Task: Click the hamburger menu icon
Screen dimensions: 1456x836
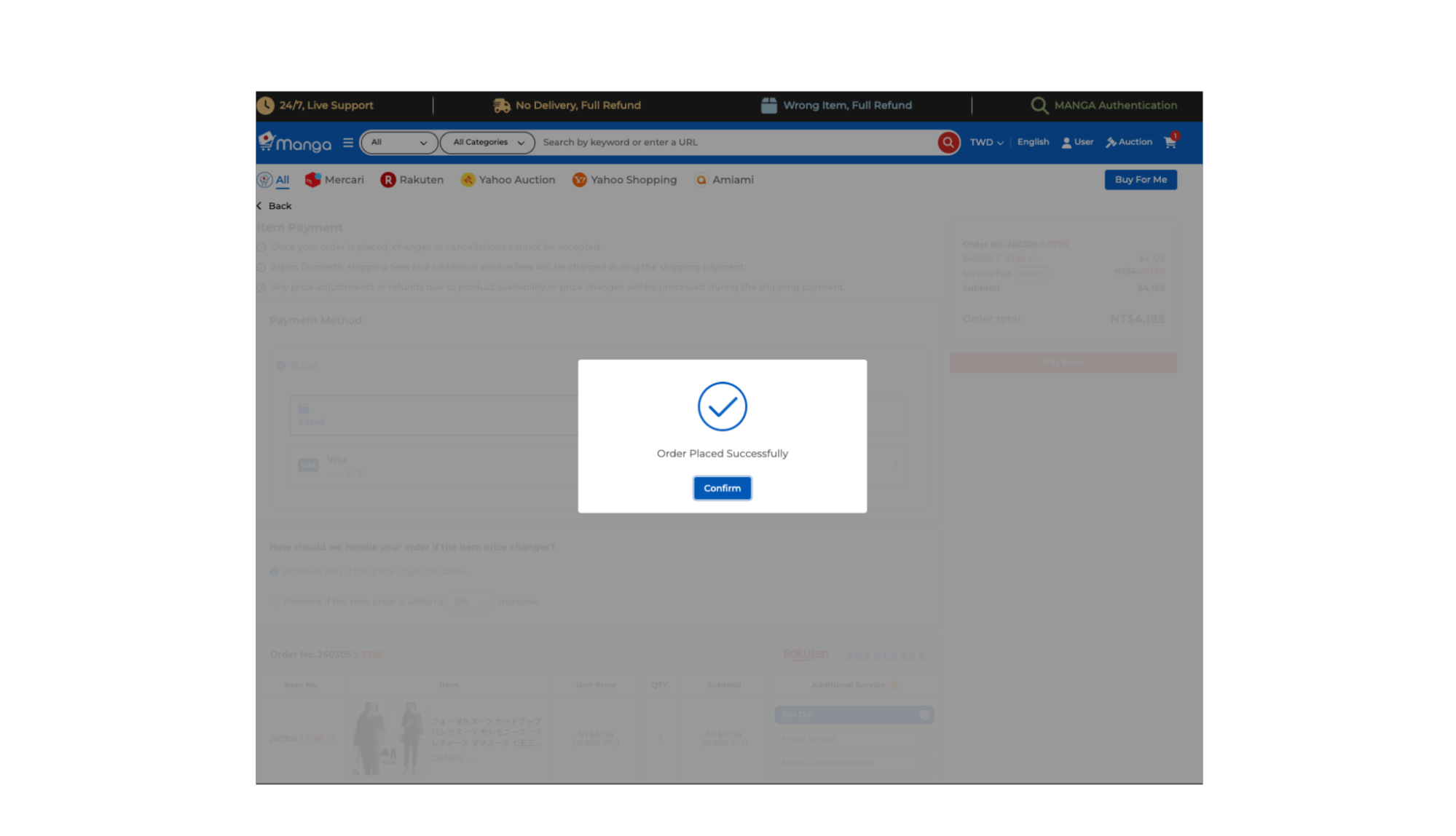Action: (x=348, y=143)
